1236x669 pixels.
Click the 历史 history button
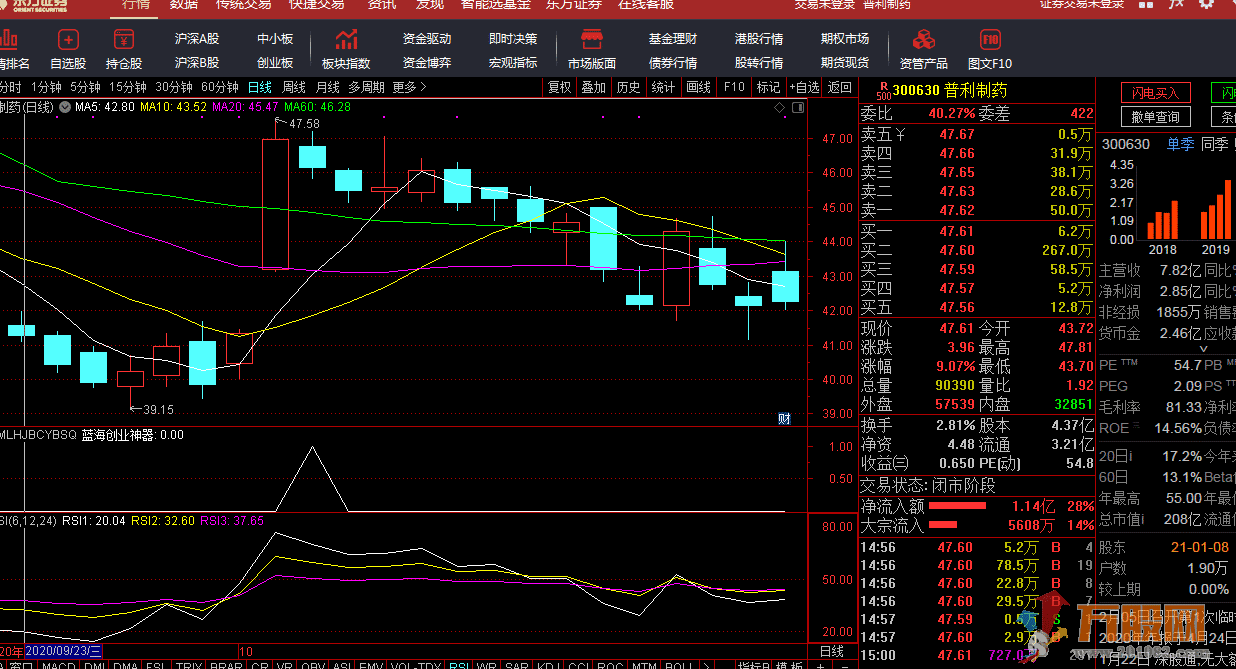pos(629,87)
